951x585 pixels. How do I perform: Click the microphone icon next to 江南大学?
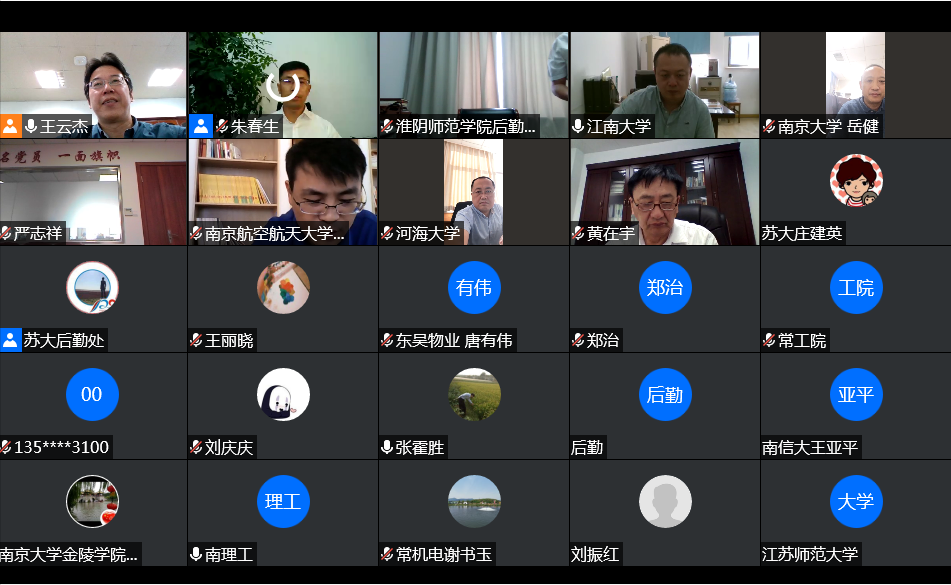(578, 126)
